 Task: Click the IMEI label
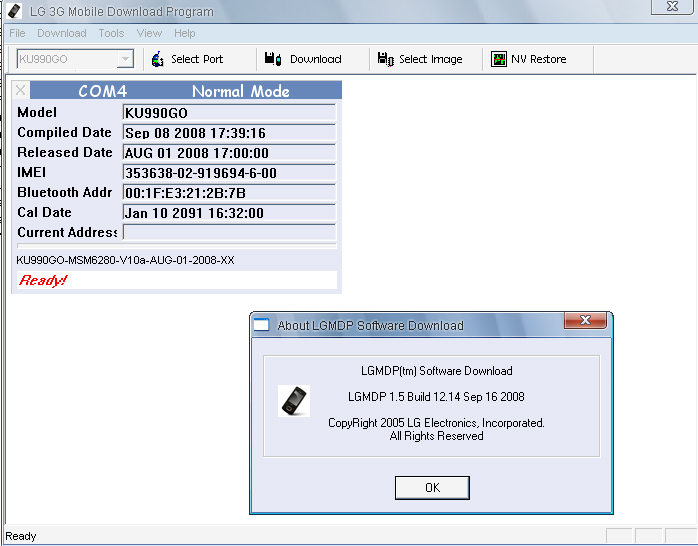32,172
